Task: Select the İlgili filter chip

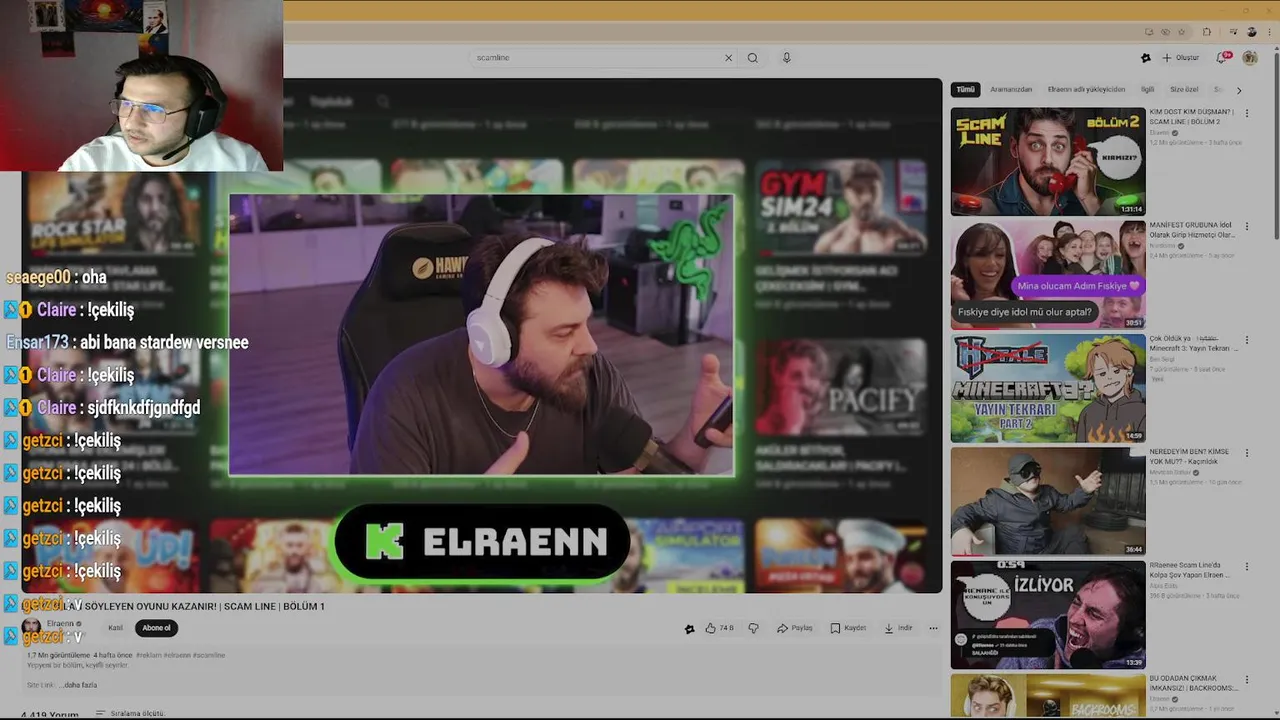Action: (x=1148, y=89)
